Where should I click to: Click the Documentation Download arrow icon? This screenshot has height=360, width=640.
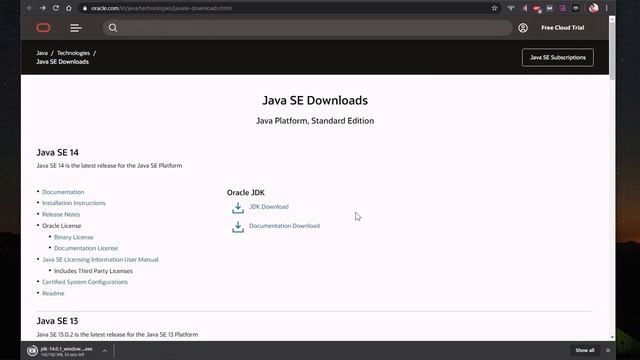pos(238,227)
